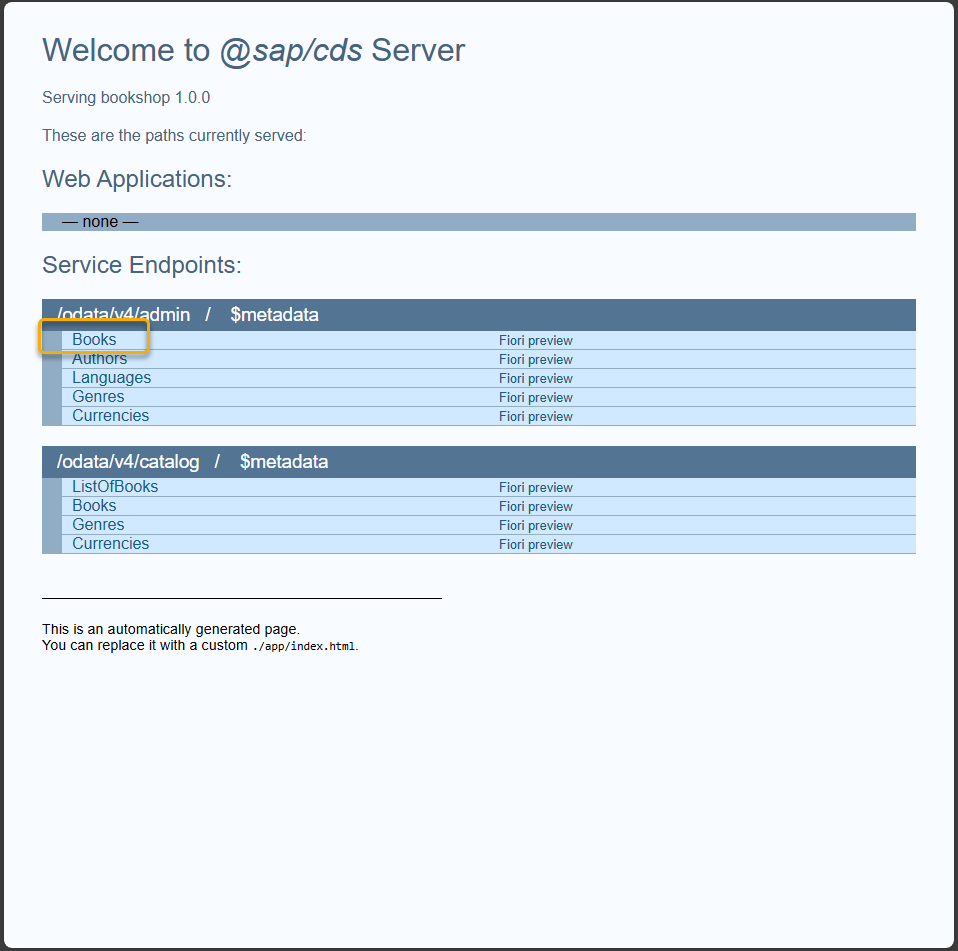Click the './app/index.html' path text
958x951 pixels.
point(304,646)
